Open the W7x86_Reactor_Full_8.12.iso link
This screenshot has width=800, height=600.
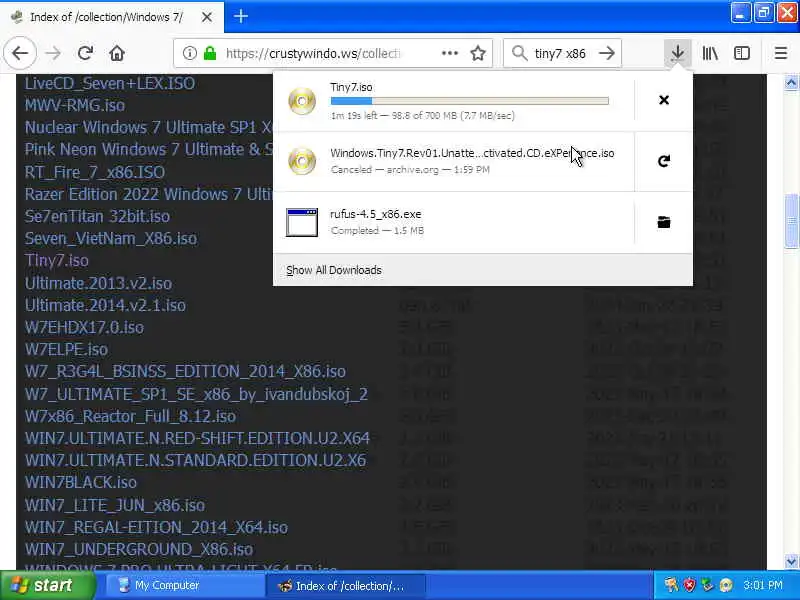[130, 416]
